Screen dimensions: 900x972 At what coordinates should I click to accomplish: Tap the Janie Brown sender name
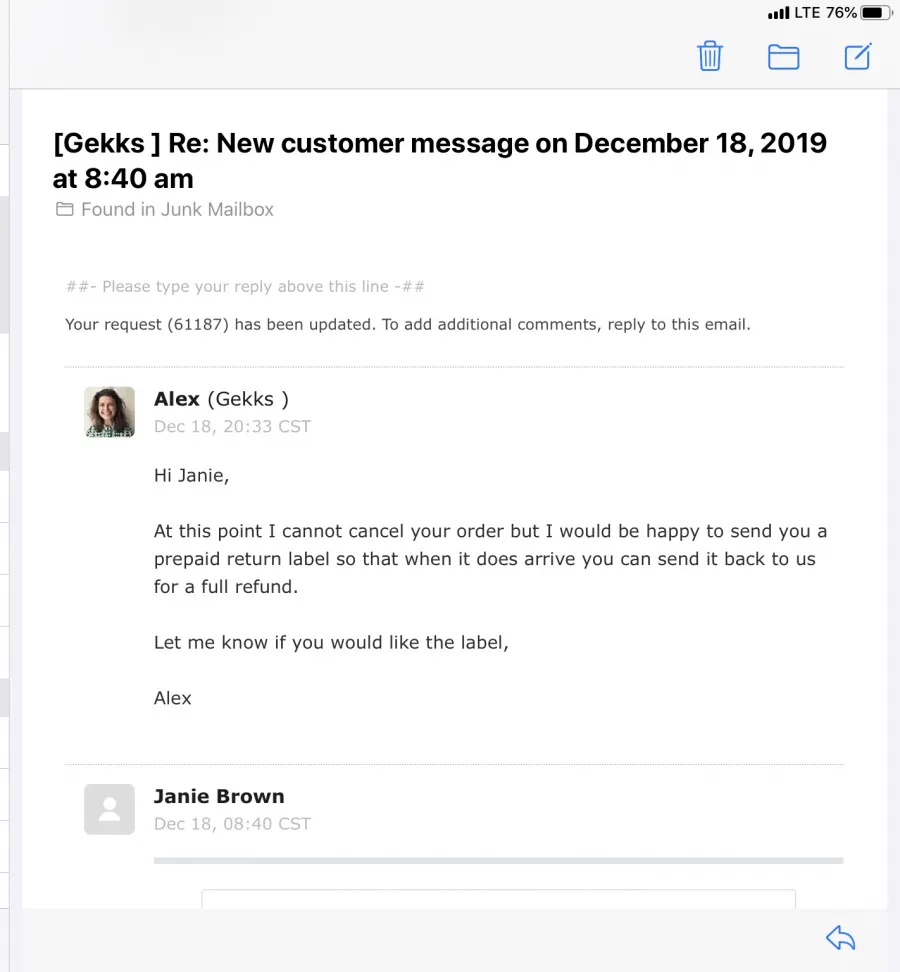pyautogui.click(x=219, y=796)
